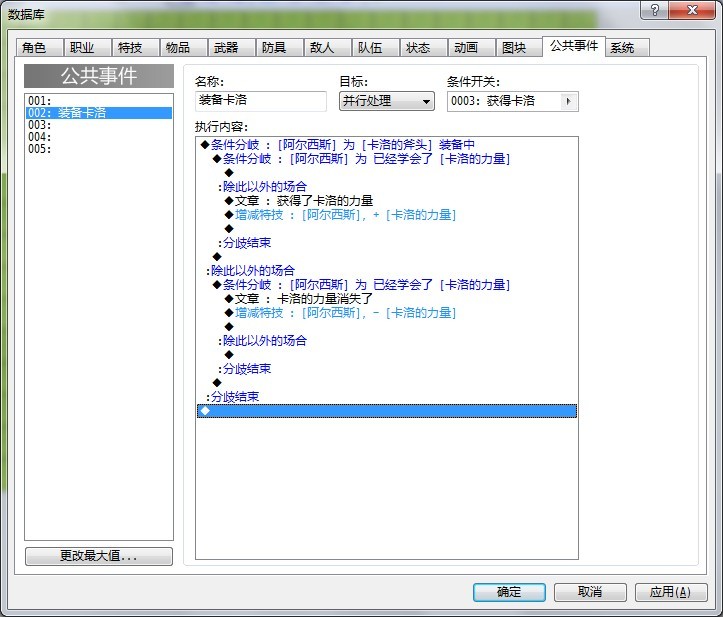Viewport: 723px width, 617px height.
Task: Open the 武器 tab
Action: (231, 47)
